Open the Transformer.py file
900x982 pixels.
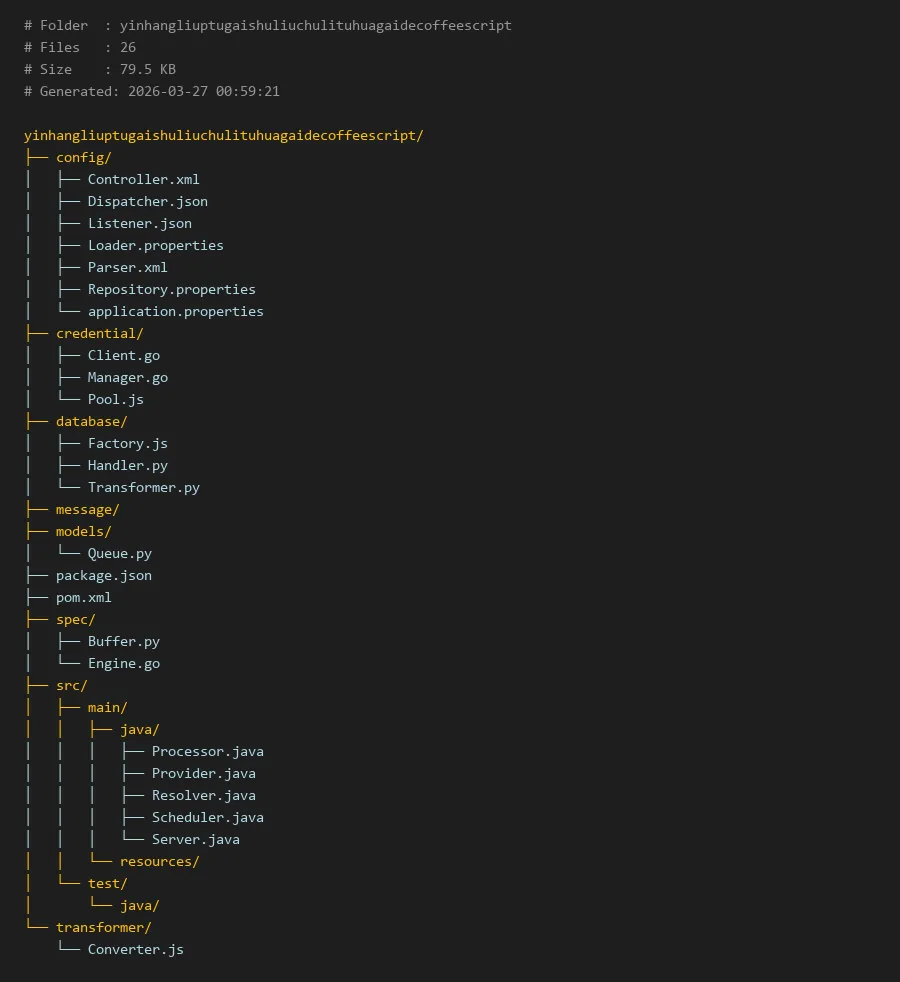(143, 487)
